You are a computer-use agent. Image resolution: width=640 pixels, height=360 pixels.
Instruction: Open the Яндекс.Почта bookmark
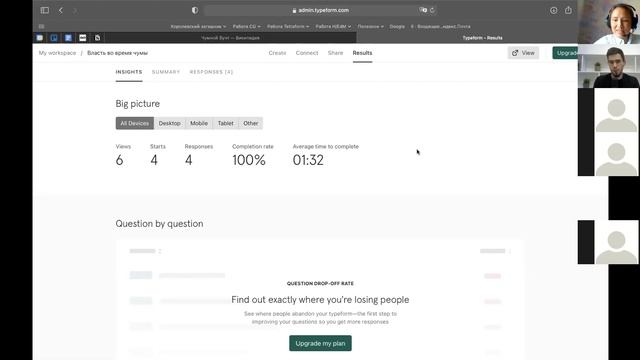[x=441, y=27]
